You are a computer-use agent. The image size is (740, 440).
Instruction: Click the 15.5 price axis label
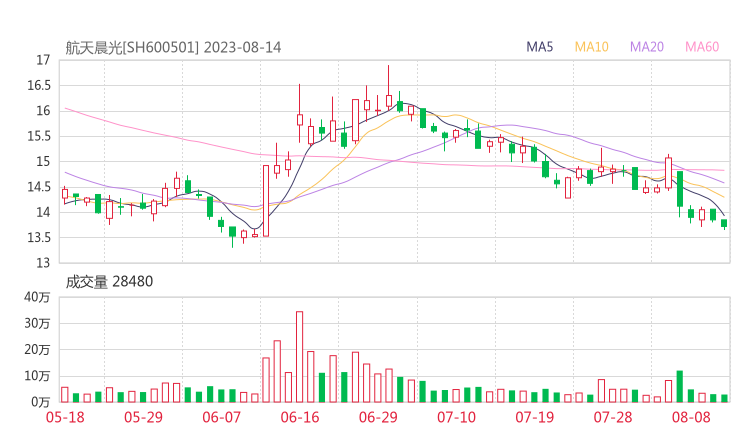click(x=39, y=136)
